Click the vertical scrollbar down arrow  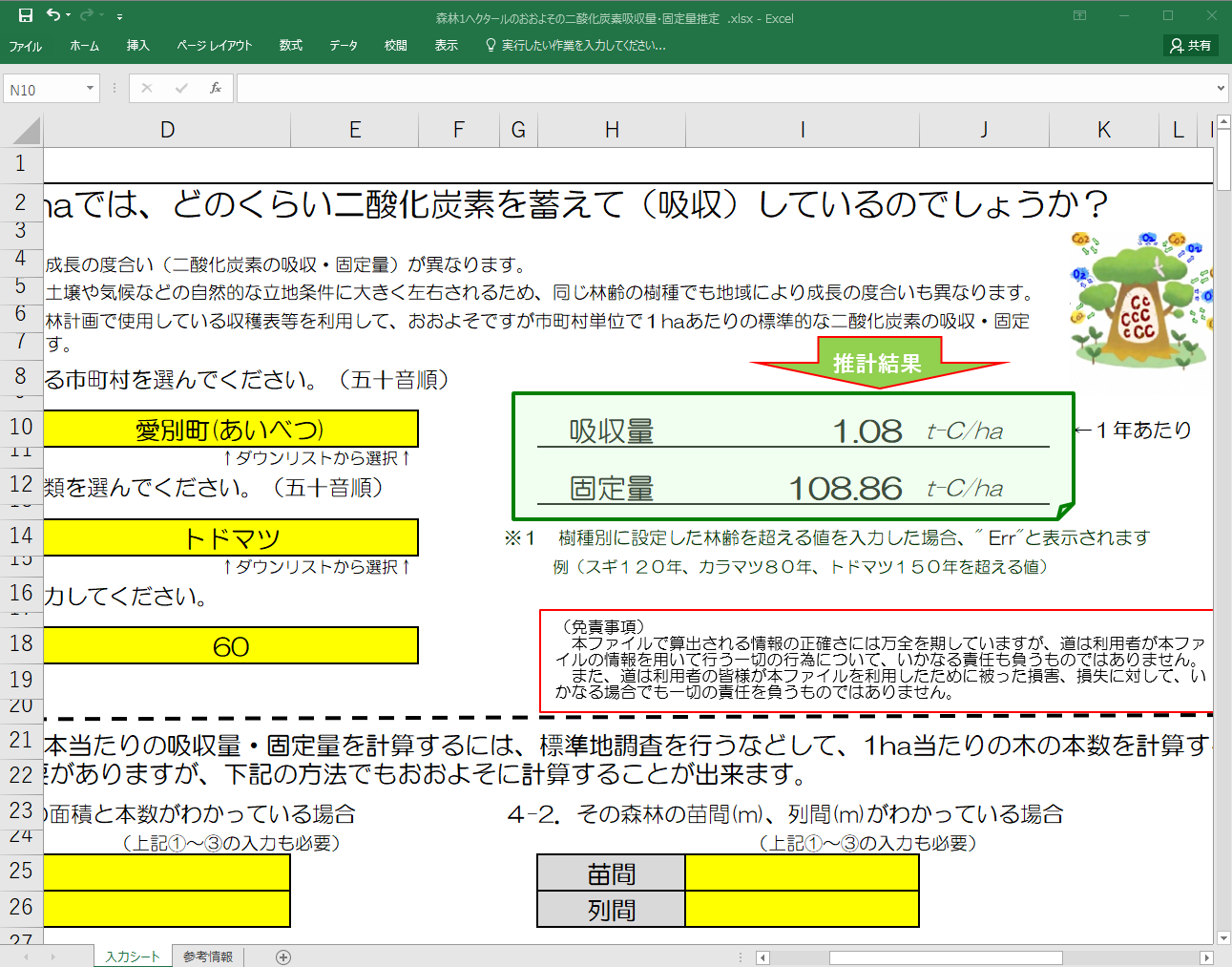pyautogui.click(x=1223, y=937)
